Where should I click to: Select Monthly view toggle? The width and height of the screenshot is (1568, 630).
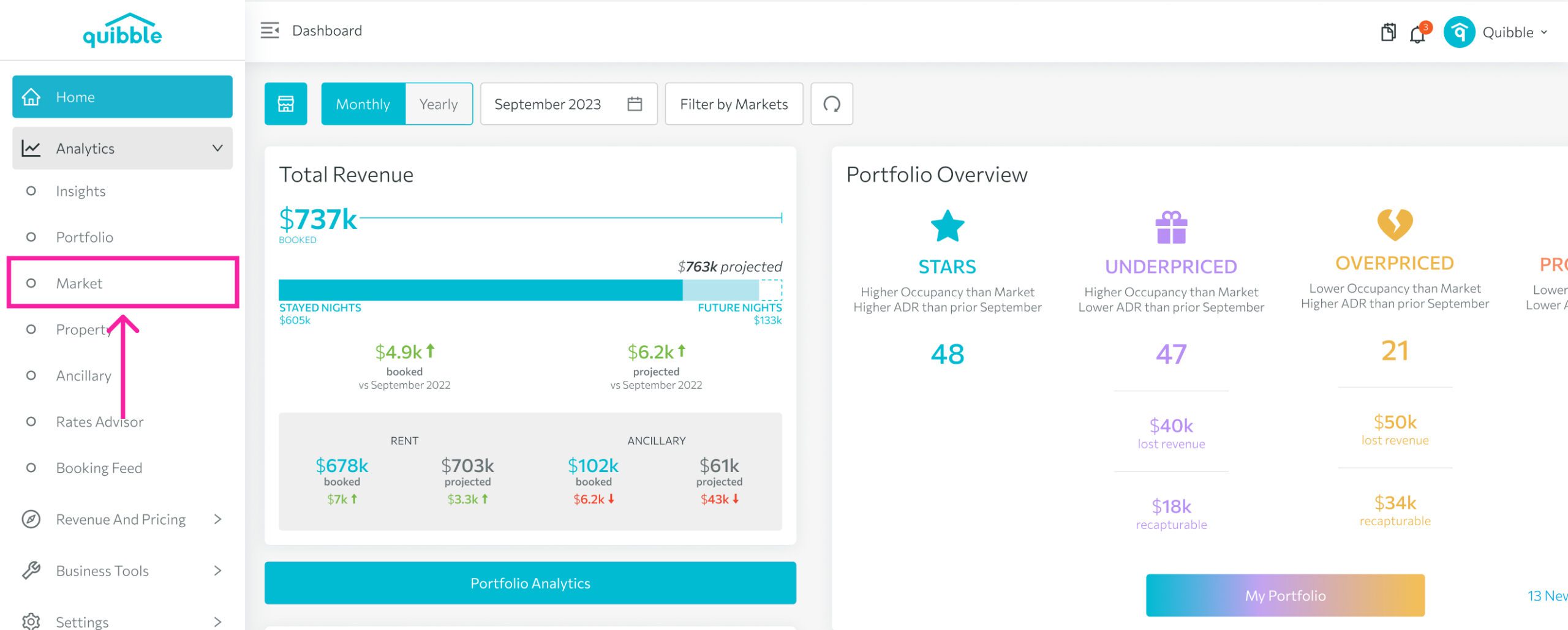(x=363, y=104)
